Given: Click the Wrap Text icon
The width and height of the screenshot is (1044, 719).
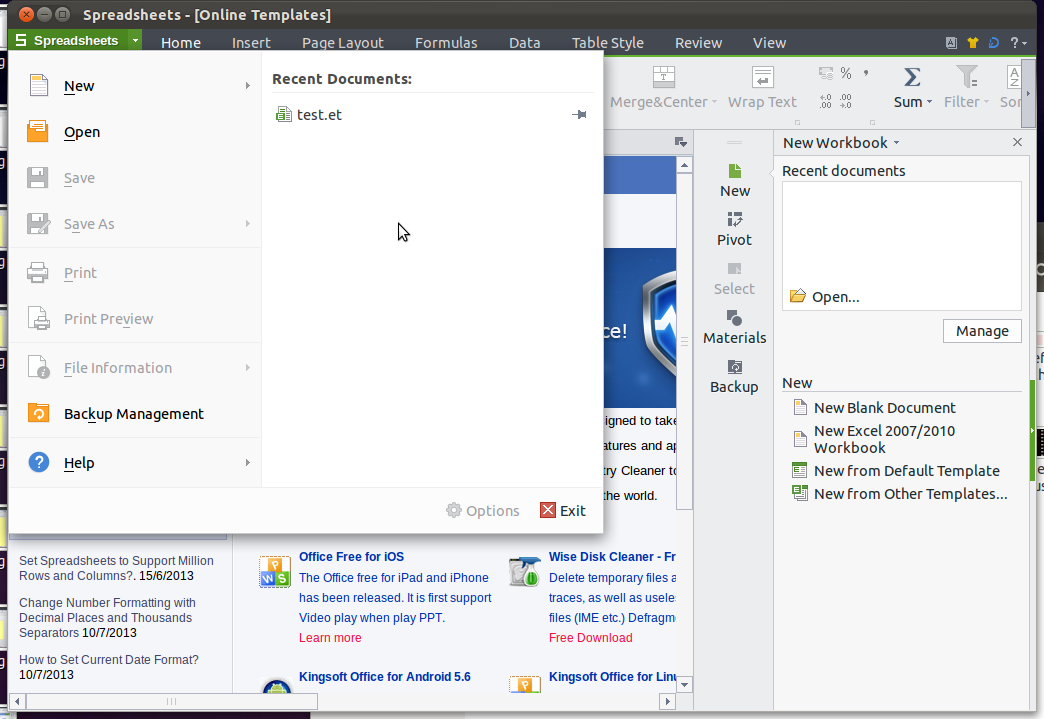Looking at the screenshot, I should 762,77.
